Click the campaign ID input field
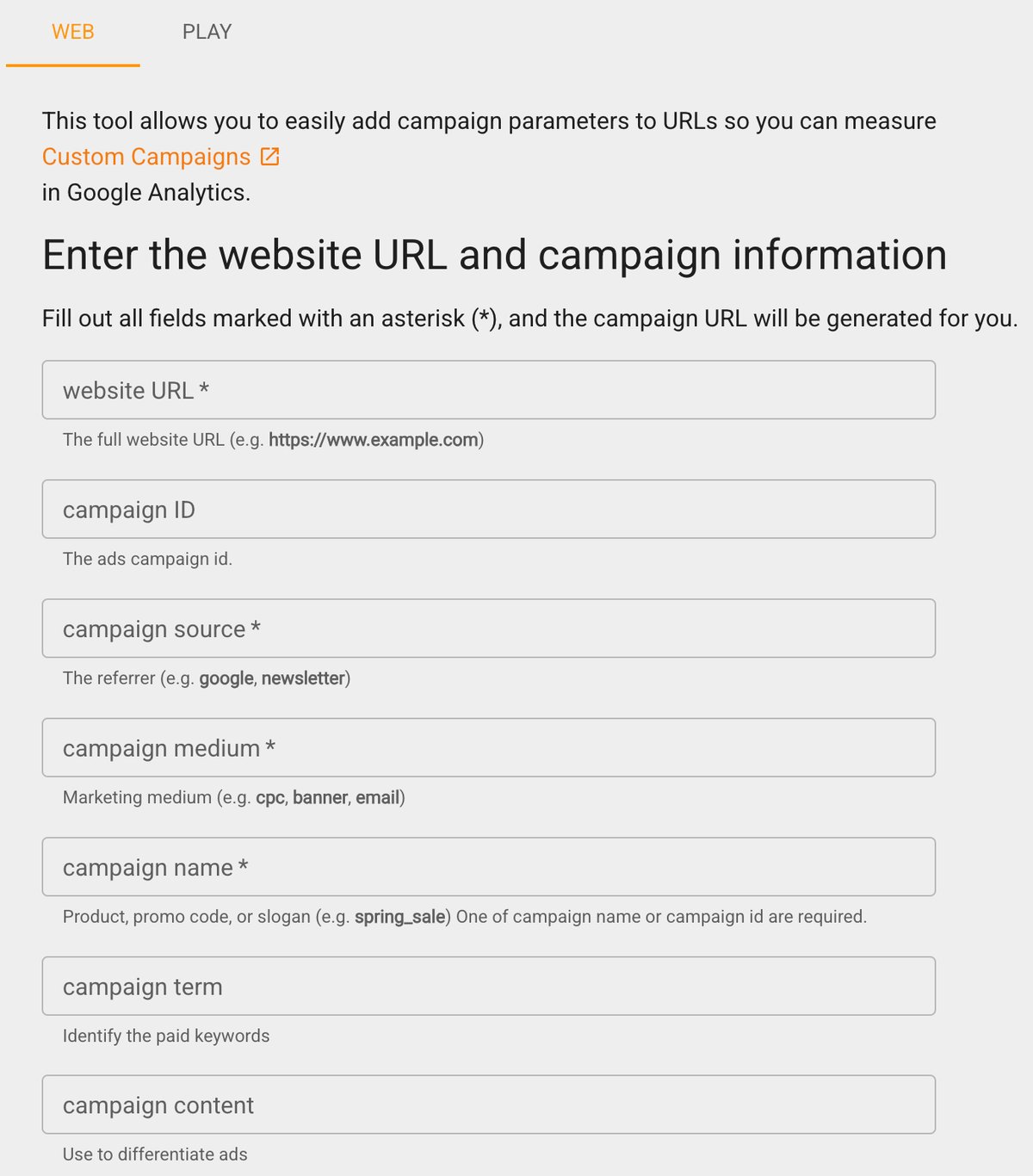This screenshot has height=1176, width=1033. [x=489, y=509]
